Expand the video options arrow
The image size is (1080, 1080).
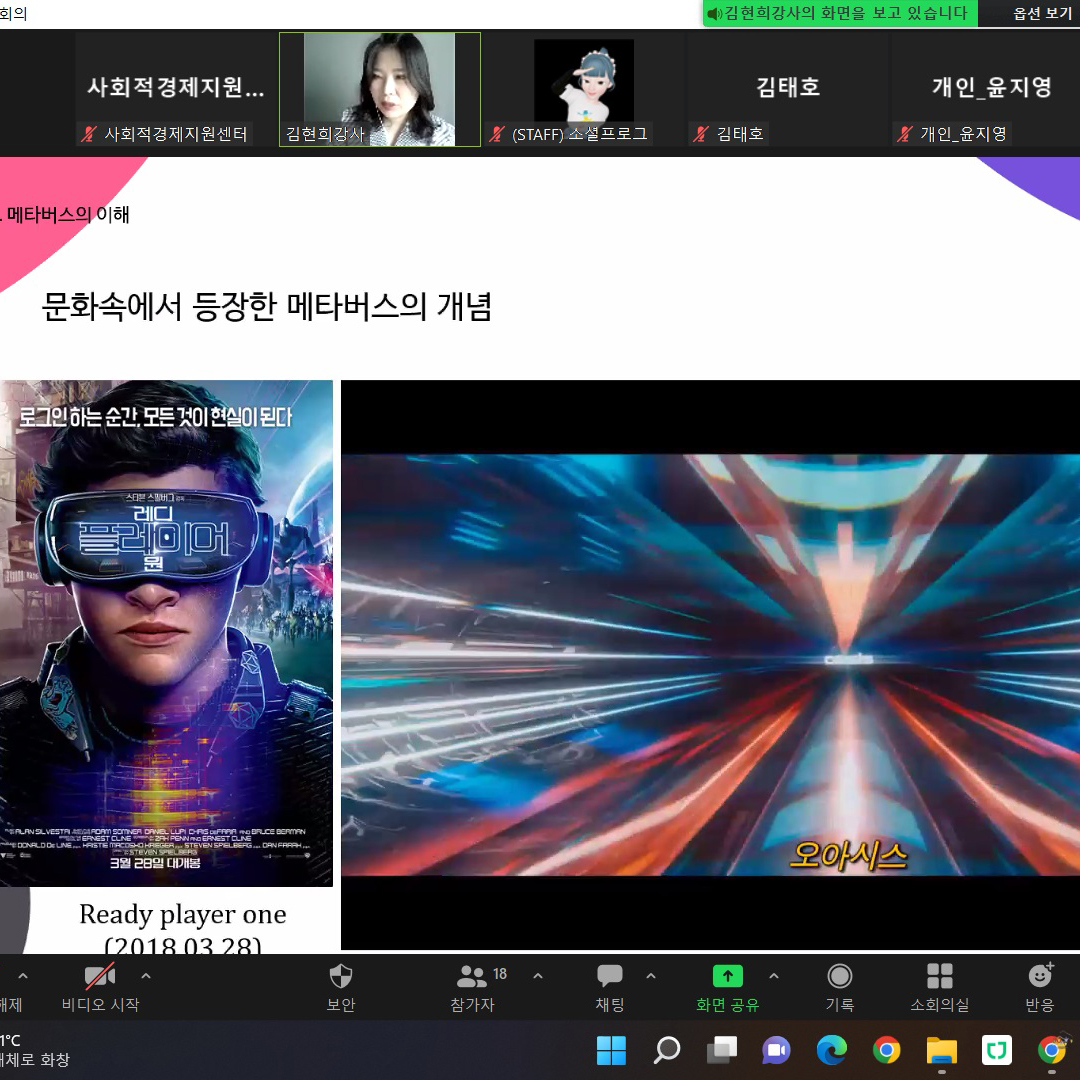point(146,976)
